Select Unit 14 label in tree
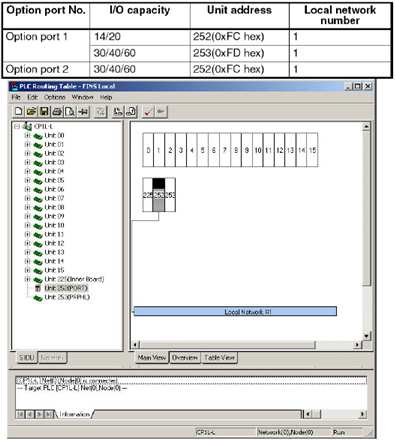 (x=54, y=261)
